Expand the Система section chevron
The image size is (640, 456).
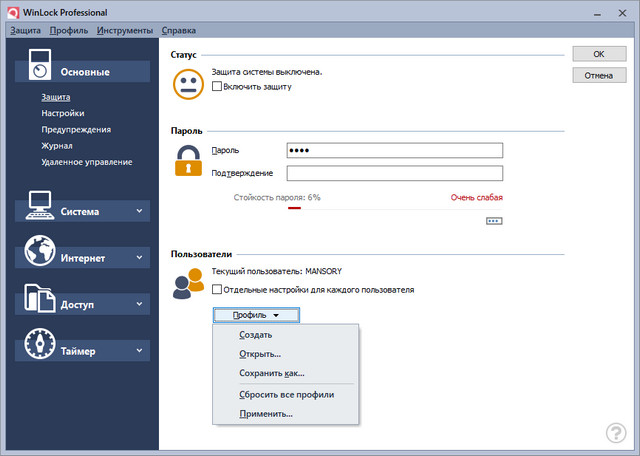pos(139,211)
